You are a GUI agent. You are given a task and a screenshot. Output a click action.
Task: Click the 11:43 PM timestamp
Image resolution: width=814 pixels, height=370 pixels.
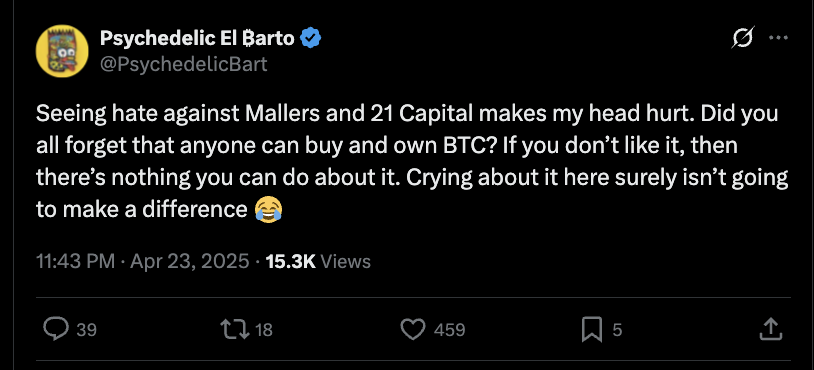tap(76, 261)
